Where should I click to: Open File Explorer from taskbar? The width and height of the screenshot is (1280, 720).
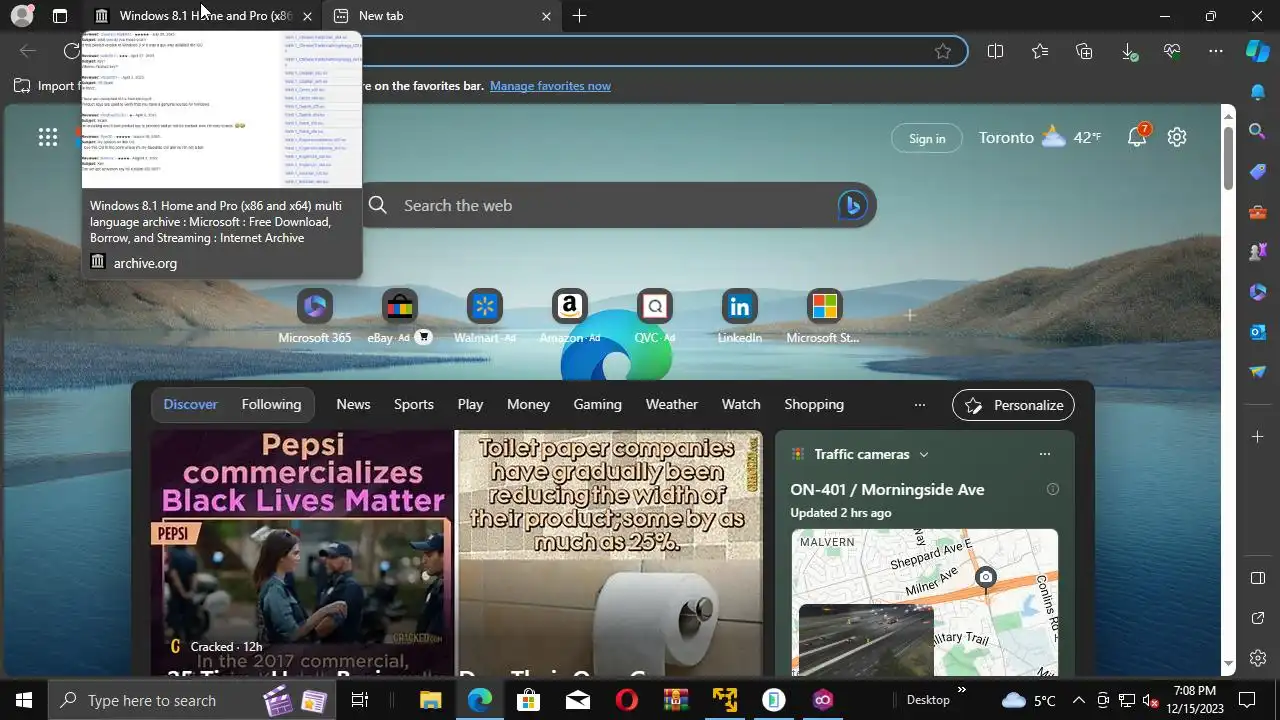[430, 700]
